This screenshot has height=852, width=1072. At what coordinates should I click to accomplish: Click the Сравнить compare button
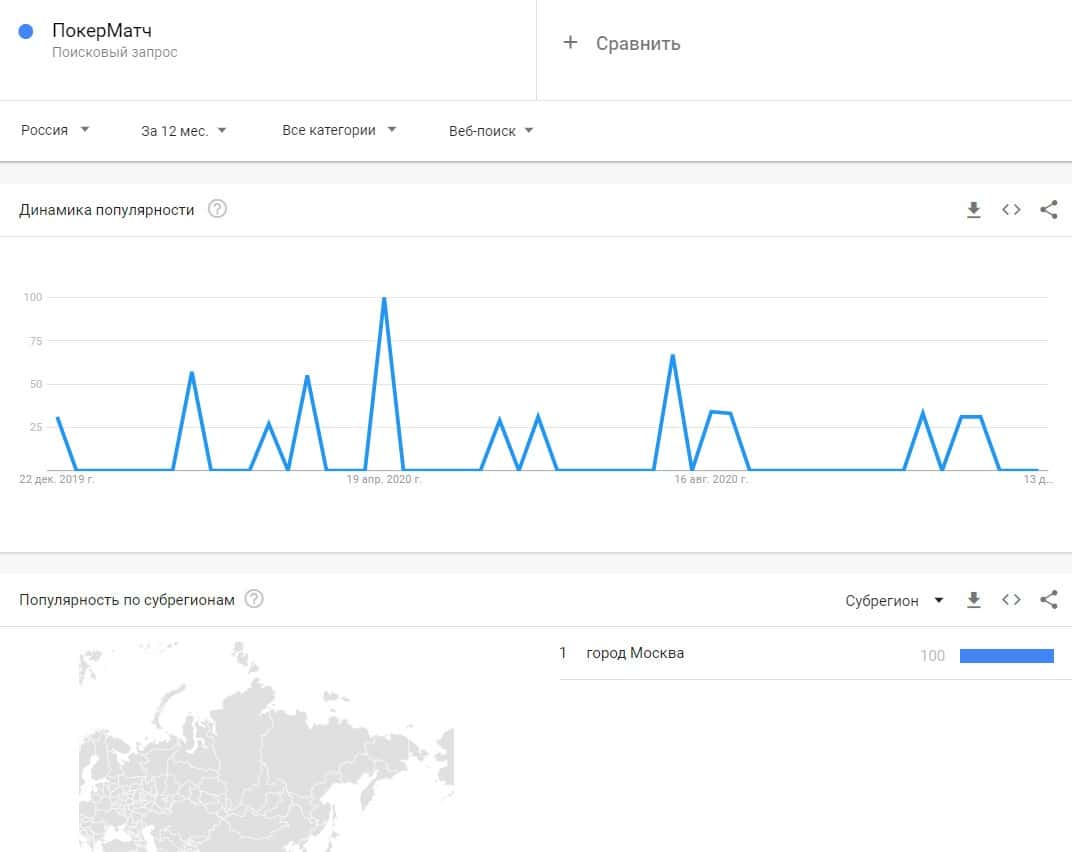621,43
